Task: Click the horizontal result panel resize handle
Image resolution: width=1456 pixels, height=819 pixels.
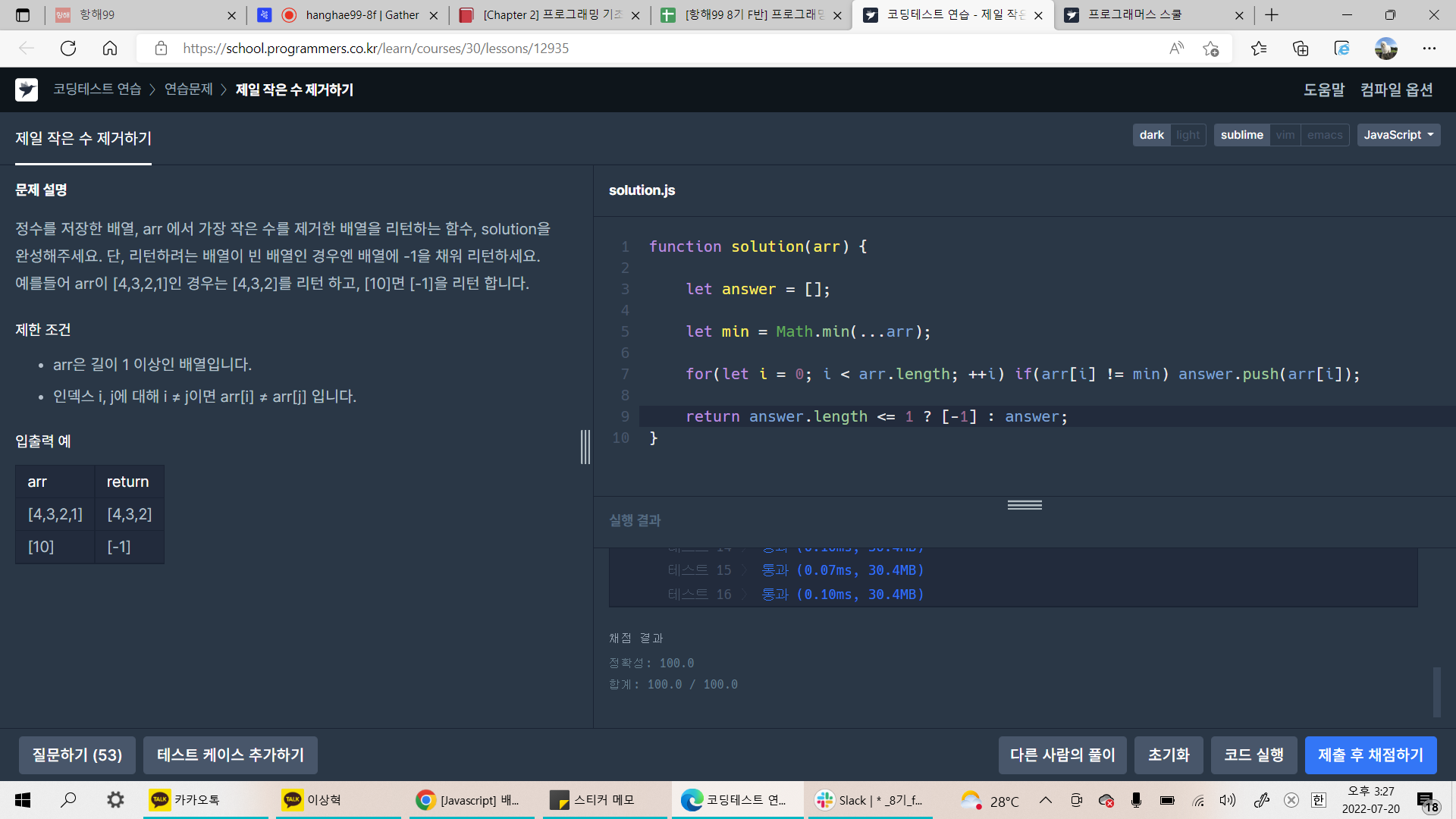Action: pyautogui.click(x=1025, y=505)
